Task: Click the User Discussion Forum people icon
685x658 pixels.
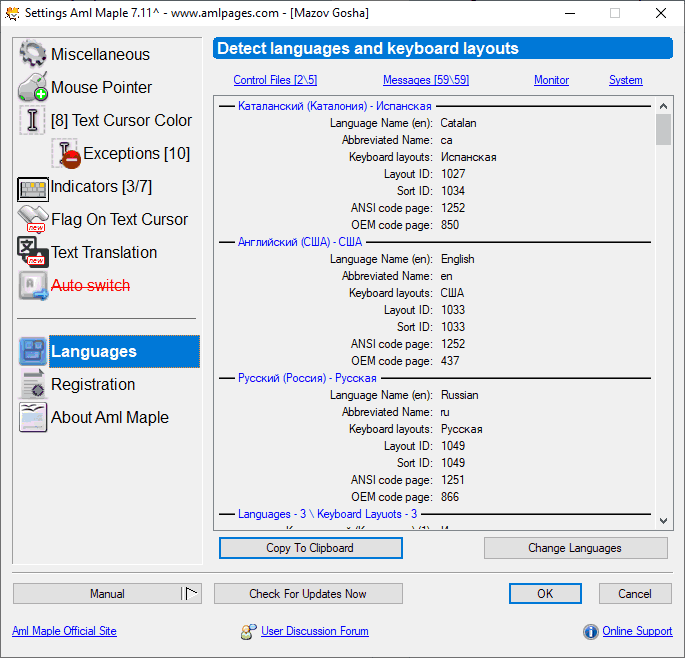Action: pyautogui.click(x=249, y=631)
